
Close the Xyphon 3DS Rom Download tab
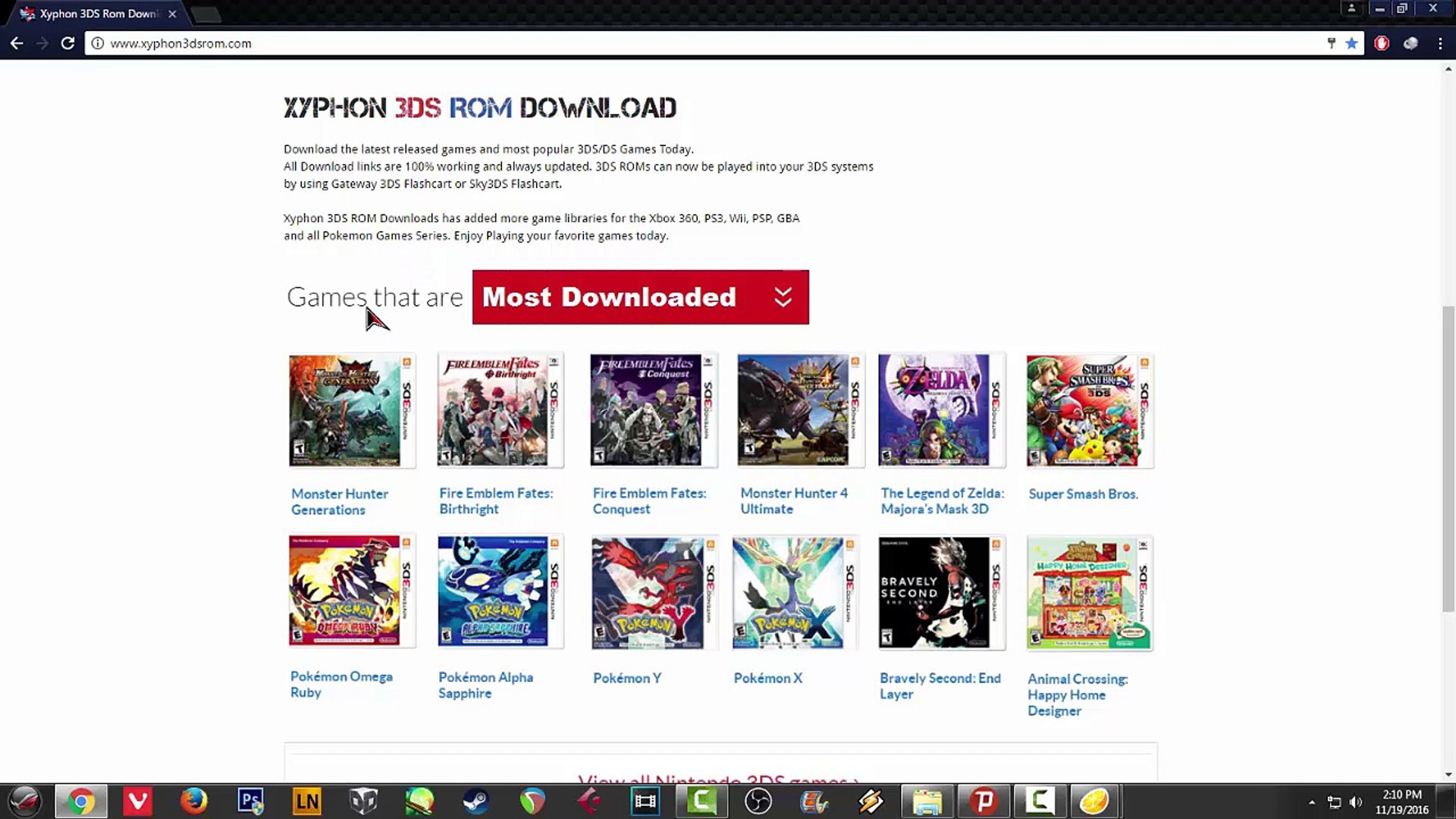click(x=172, y=14)
